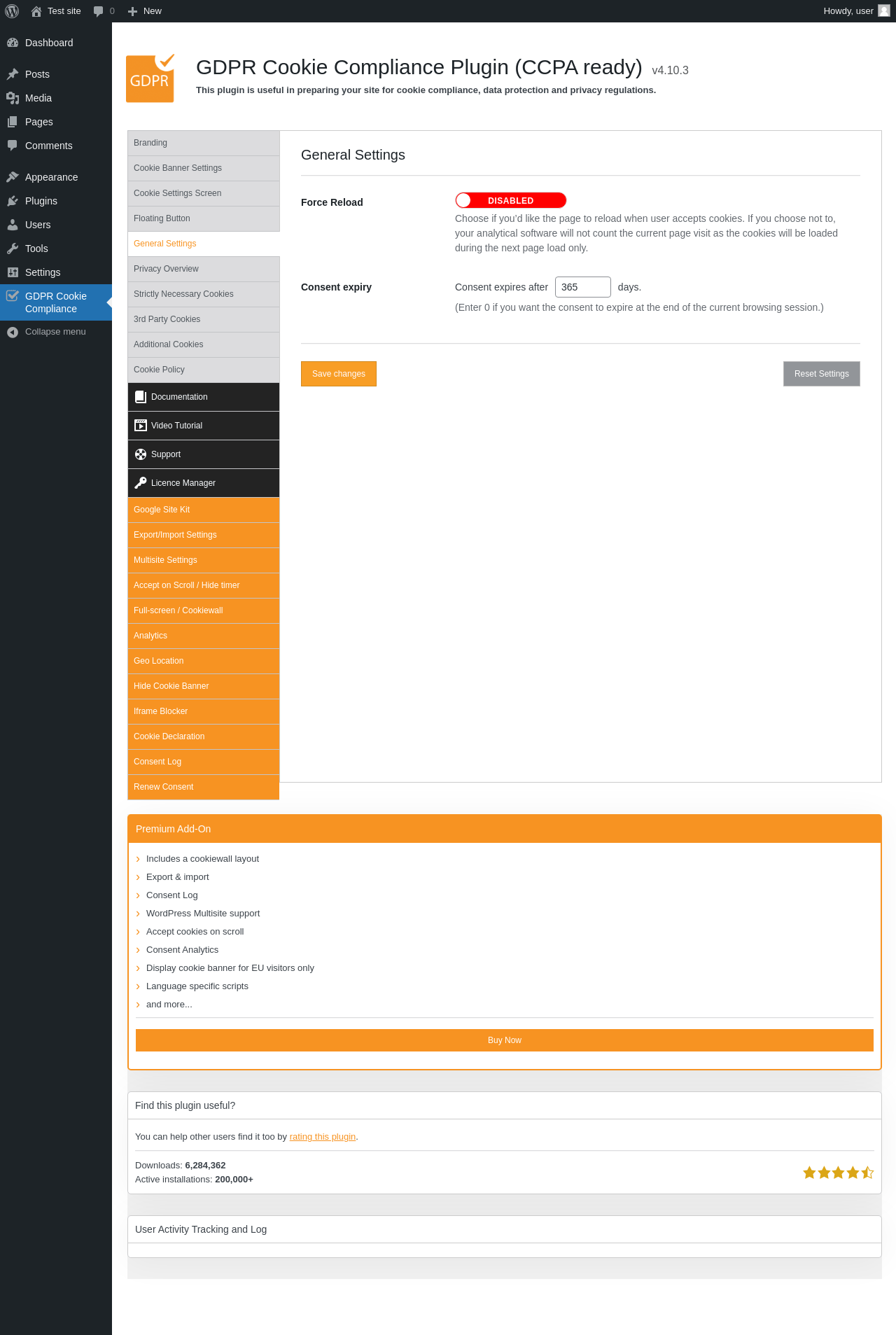Open the Cookie Banner Settings tab
The image size is (896, 1335).
[x=204, y=168]
